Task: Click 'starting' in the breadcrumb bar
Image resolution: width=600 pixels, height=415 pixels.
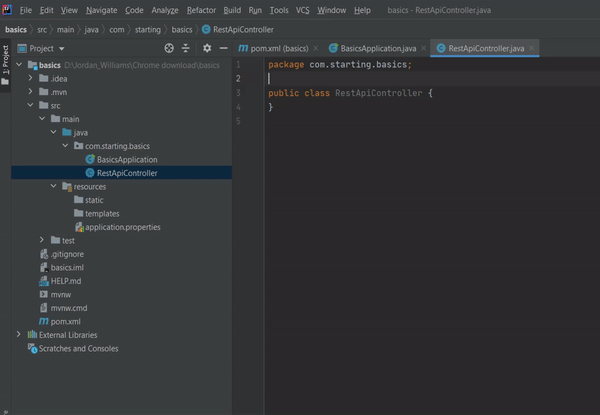Action: pyautogui.click(x=148, y=30)
